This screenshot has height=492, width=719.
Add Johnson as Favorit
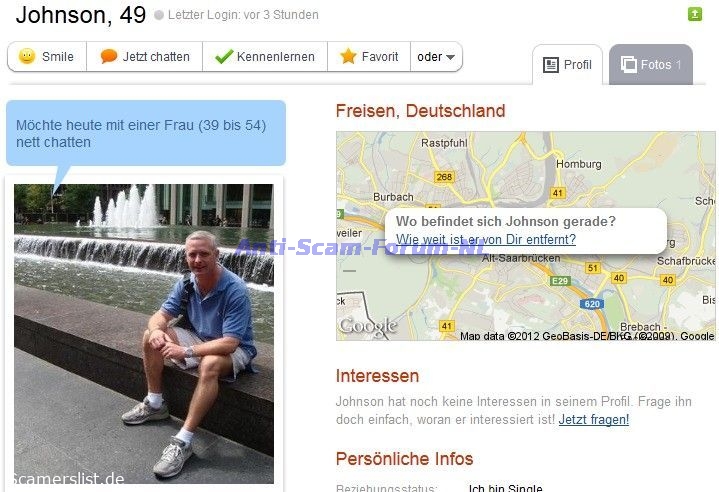(369, 56)
